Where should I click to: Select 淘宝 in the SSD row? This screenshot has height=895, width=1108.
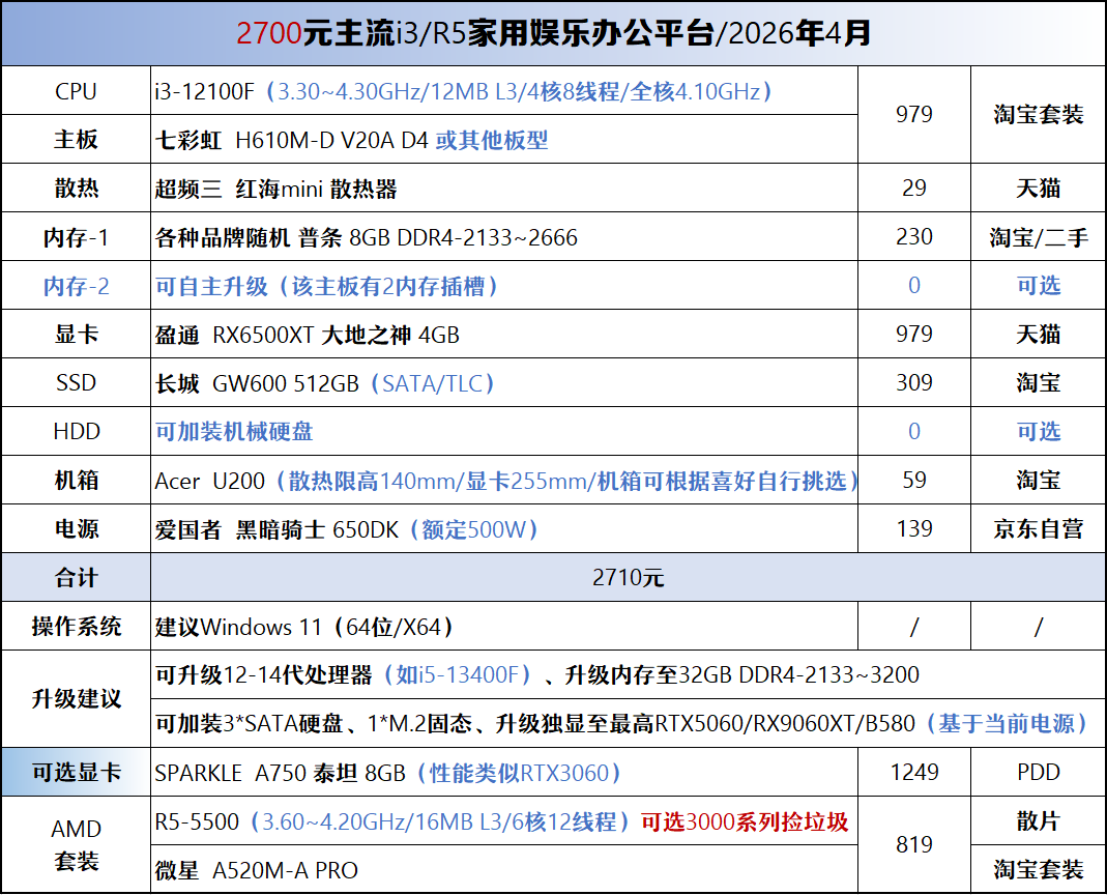(x=1038, y=383)
